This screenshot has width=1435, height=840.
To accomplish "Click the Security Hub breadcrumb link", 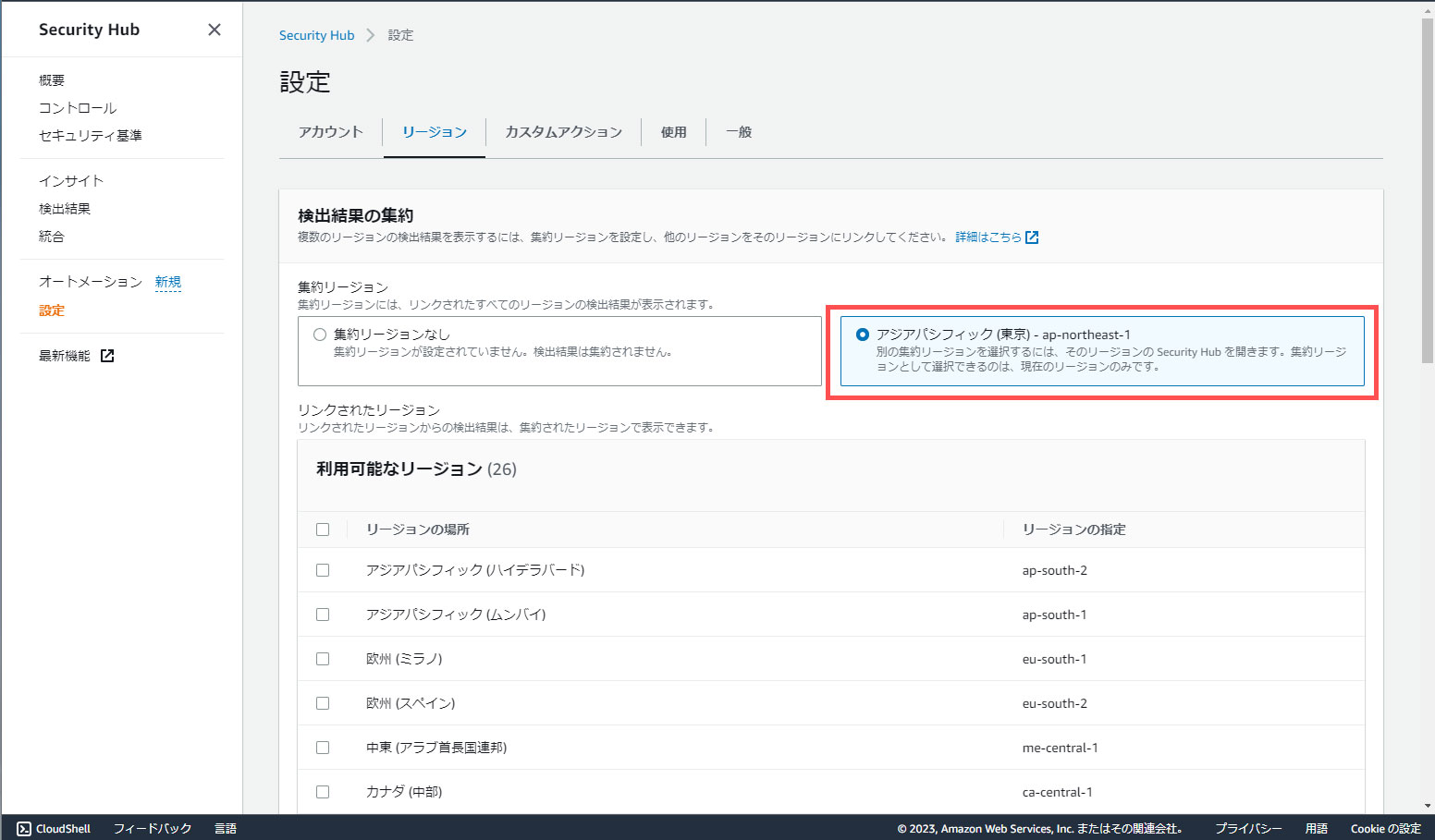I will click(x=316, y=35).
